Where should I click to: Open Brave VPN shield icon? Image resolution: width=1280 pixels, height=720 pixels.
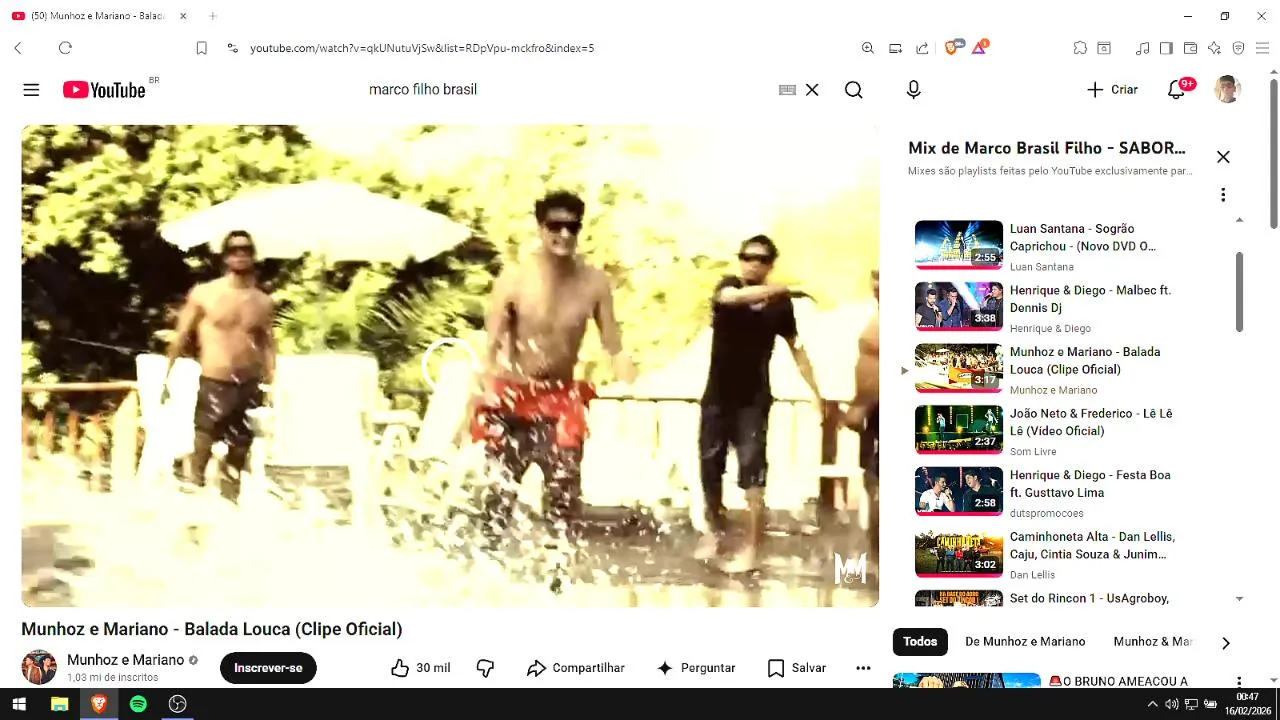(1238, 48)
